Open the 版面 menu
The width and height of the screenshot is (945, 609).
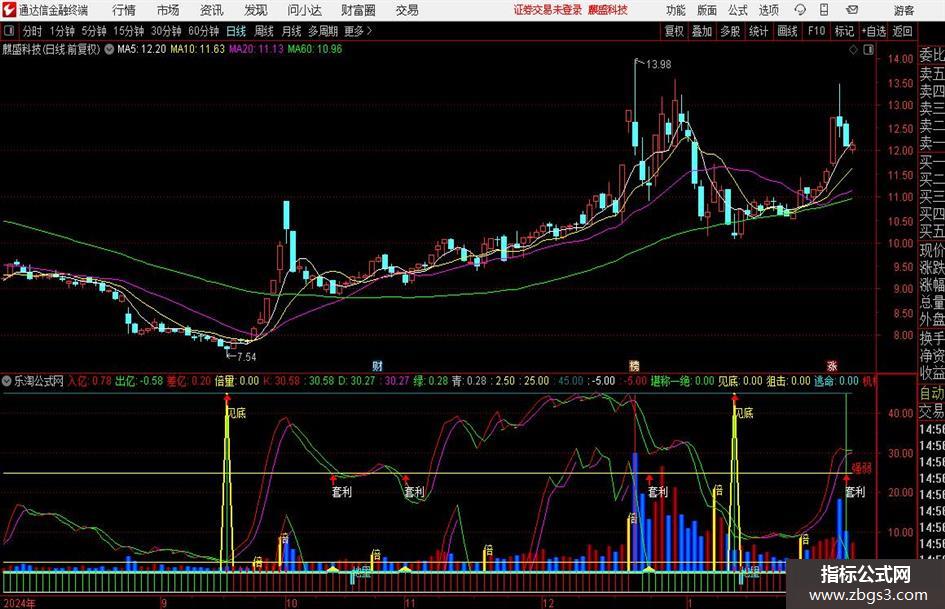pos(706,10)
